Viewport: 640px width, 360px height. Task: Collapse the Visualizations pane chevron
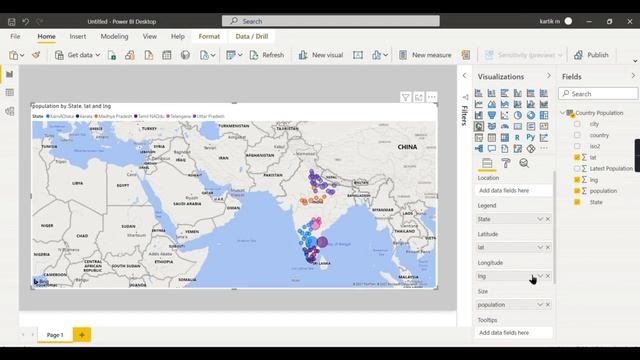pyautogui.click(x=549, y=76)
